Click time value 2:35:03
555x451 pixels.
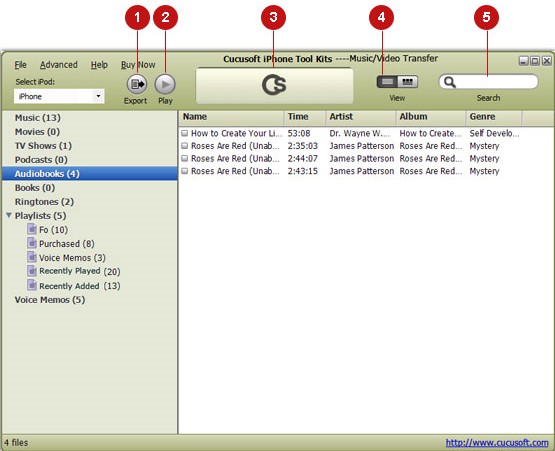[x=303, y=145]
